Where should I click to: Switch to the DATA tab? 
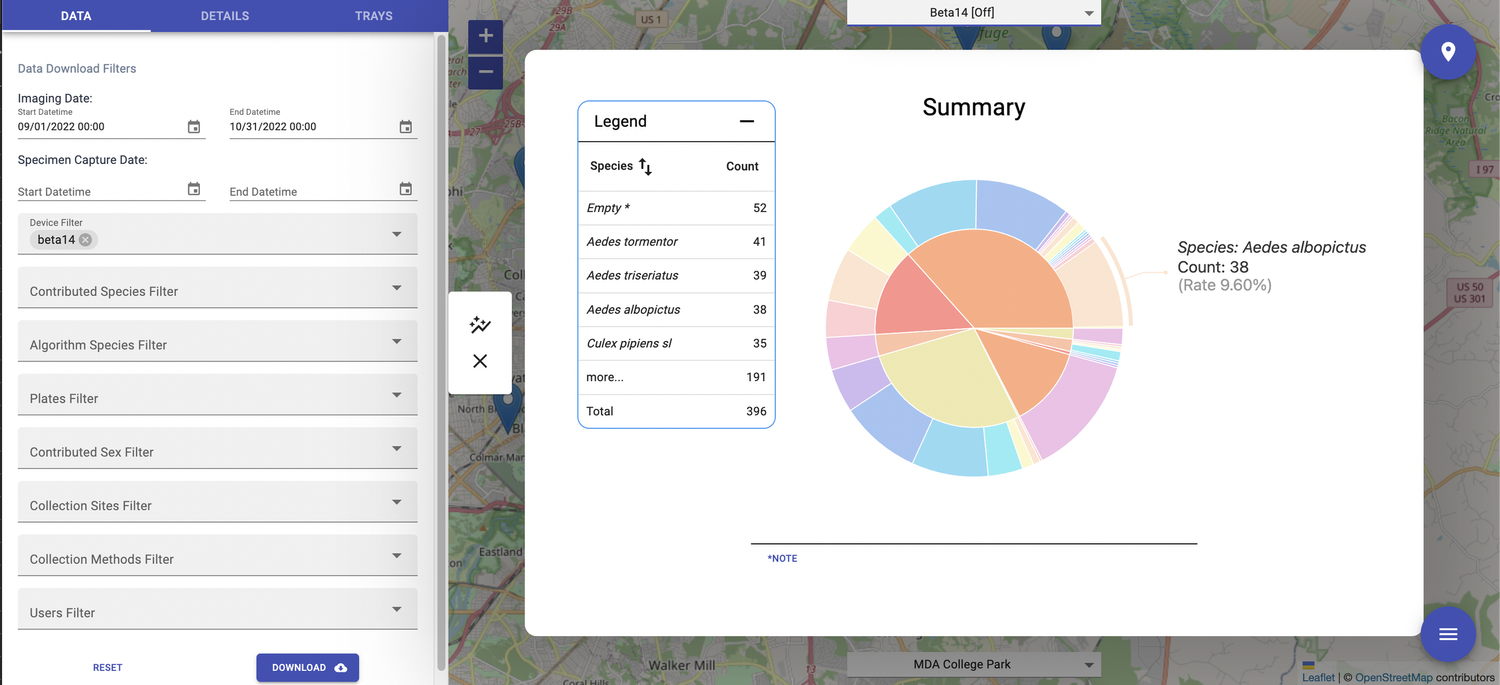(76, 16)
